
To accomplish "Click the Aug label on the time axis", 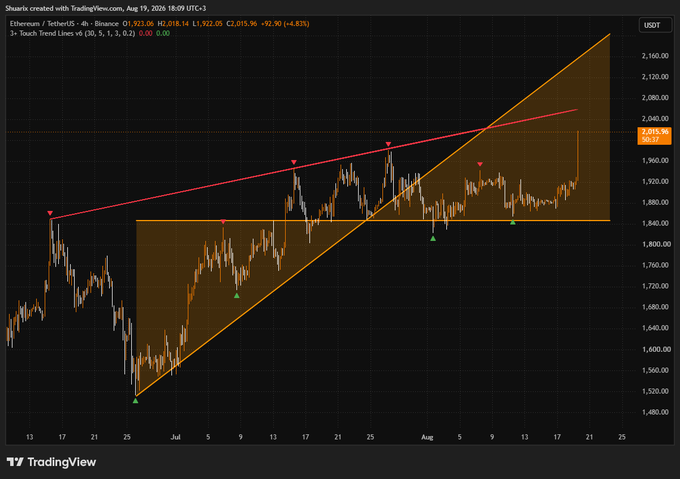I will pyautogui.click(x=427, y=437).
